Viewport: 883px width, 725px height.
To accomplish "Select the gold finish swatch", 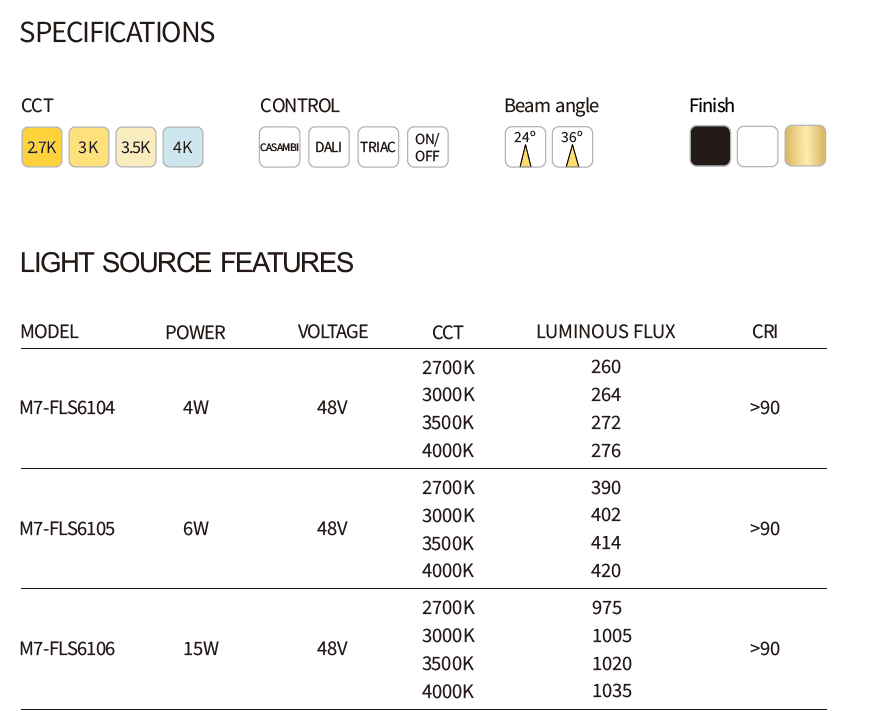I will [x=805, y=146].
